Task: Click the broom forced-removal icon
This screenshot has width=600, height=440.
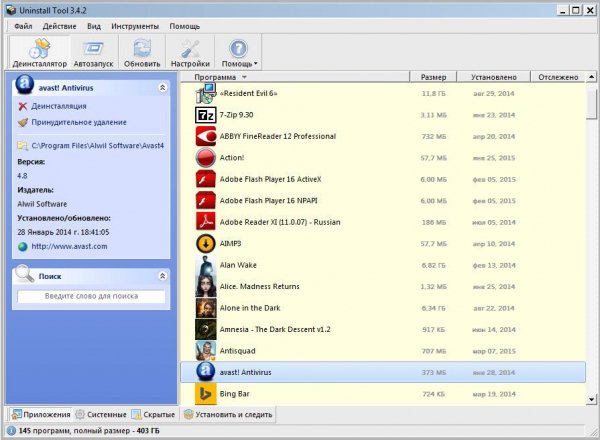Action: tap(23, 122)
